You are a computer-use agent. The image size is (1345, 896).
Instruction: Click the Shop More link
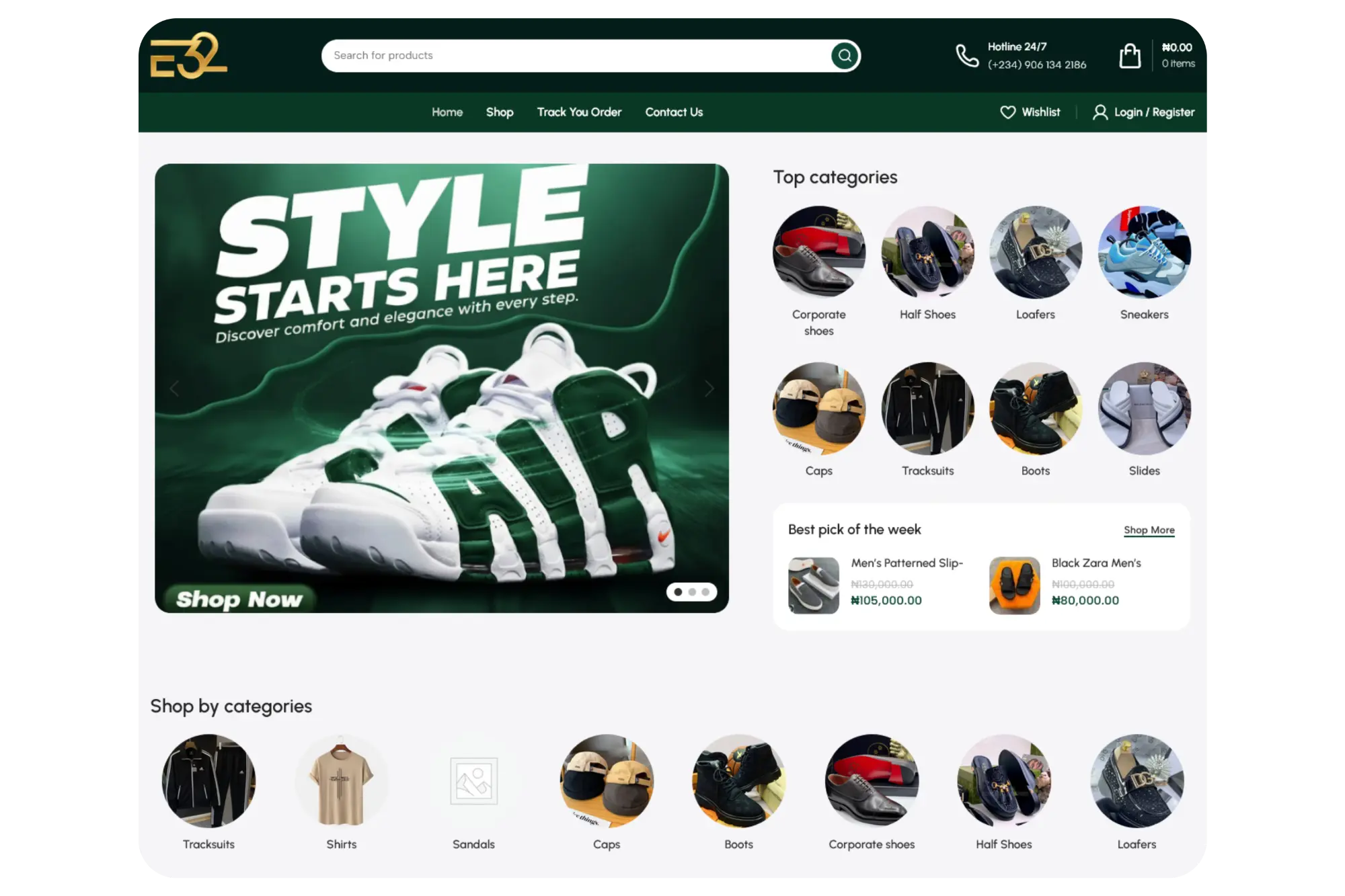point(1149,530)
